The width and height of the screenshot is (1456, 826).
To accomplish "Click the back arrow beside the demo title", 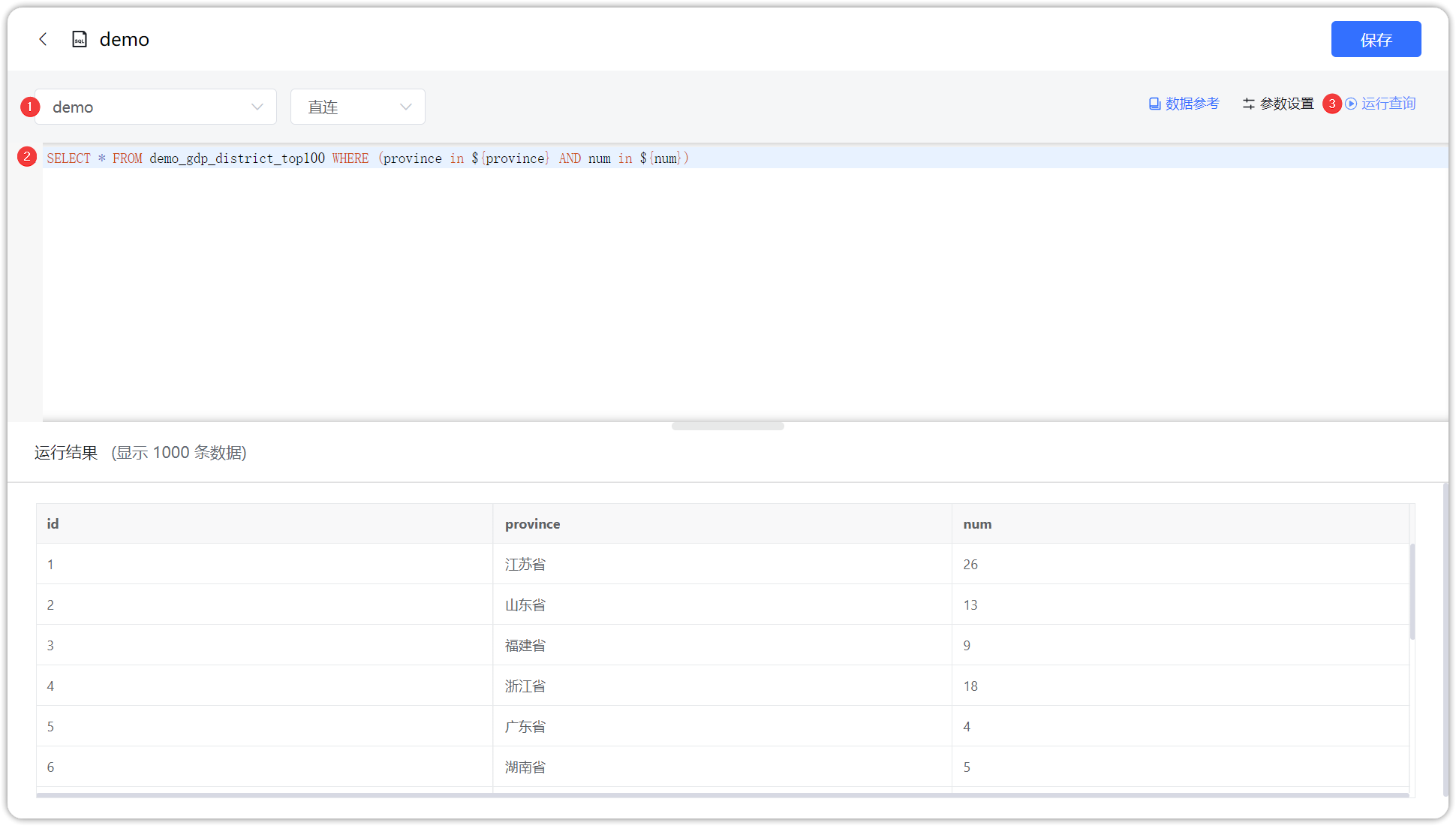I will pyautogui.click(x=43, y=39).
